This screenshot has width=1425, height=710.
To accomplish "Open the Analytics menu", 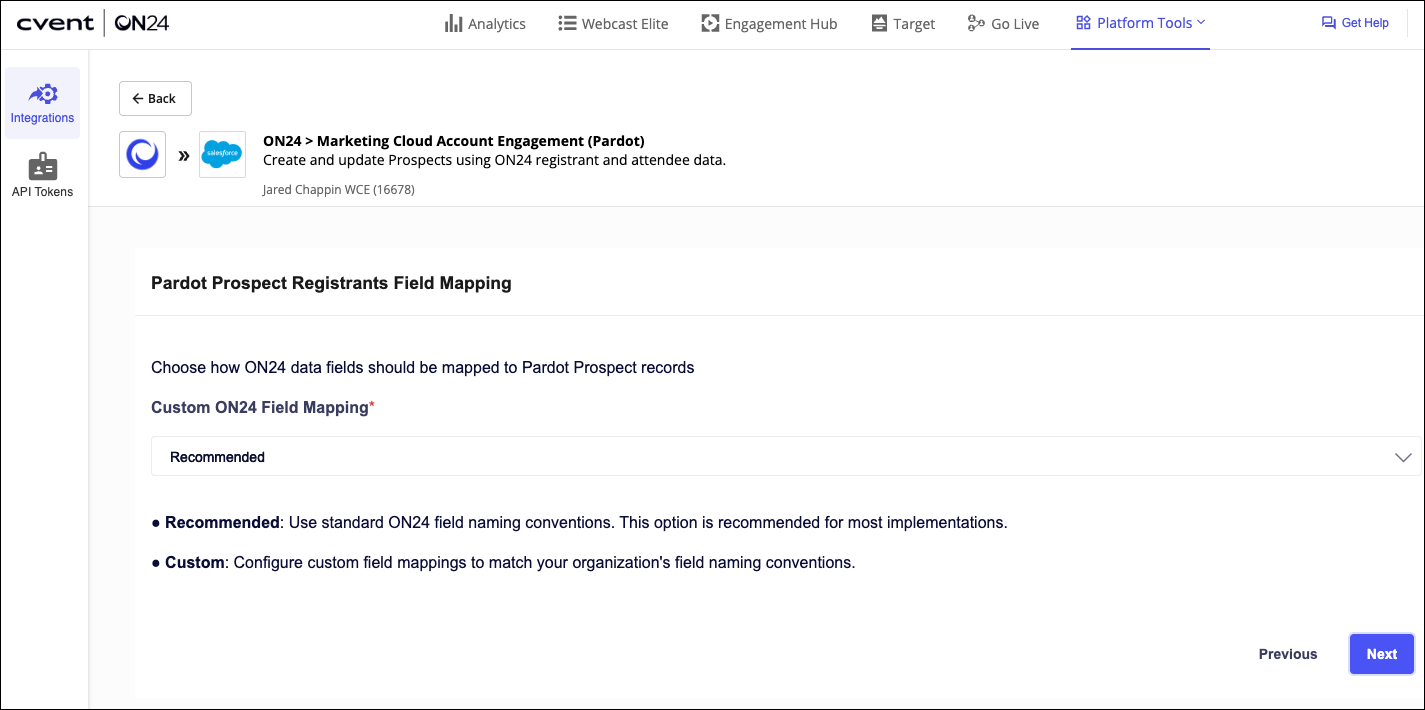I will 485,23.
